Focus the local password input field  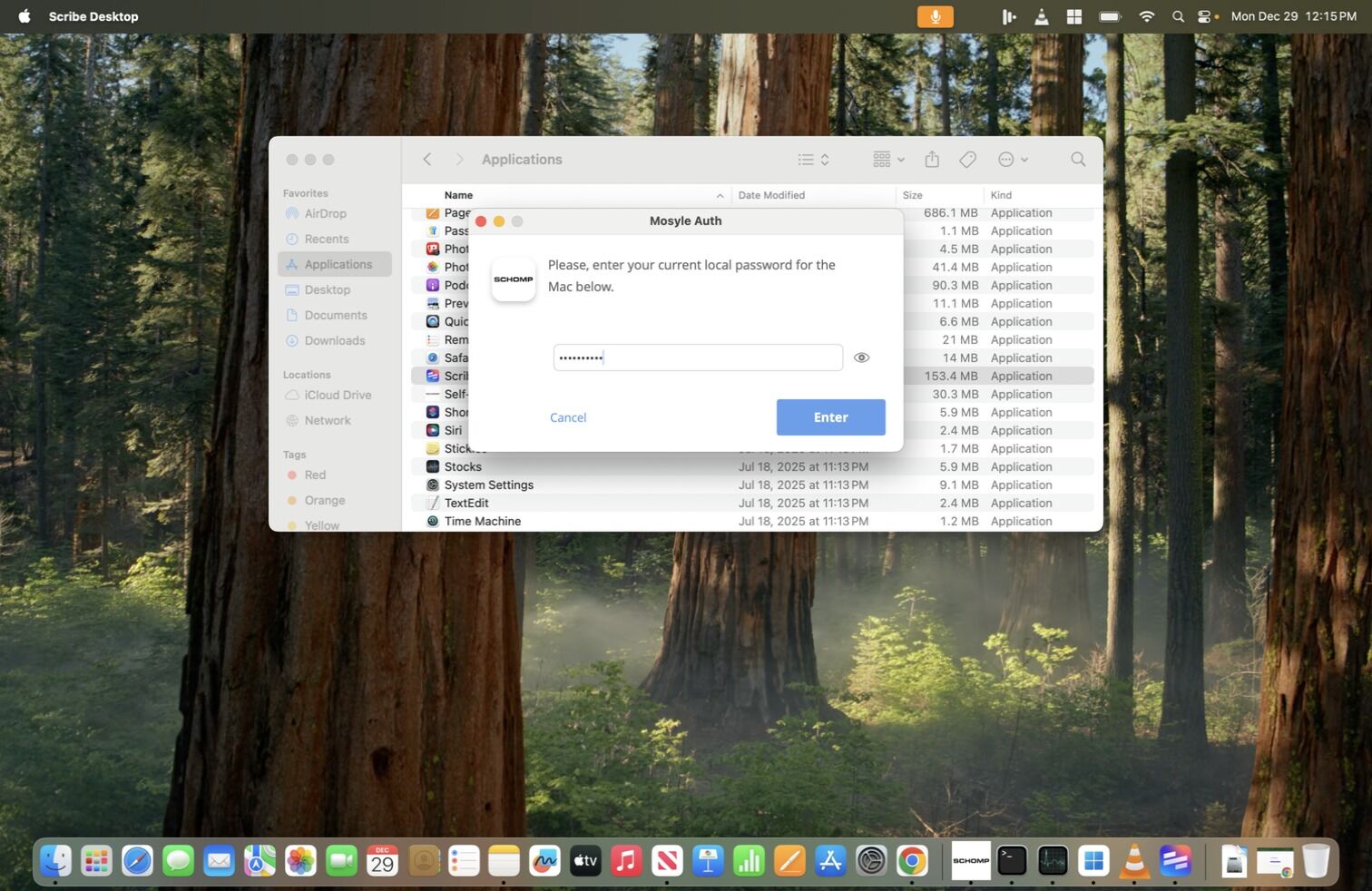pyautogui.click(x=697, y=357)
